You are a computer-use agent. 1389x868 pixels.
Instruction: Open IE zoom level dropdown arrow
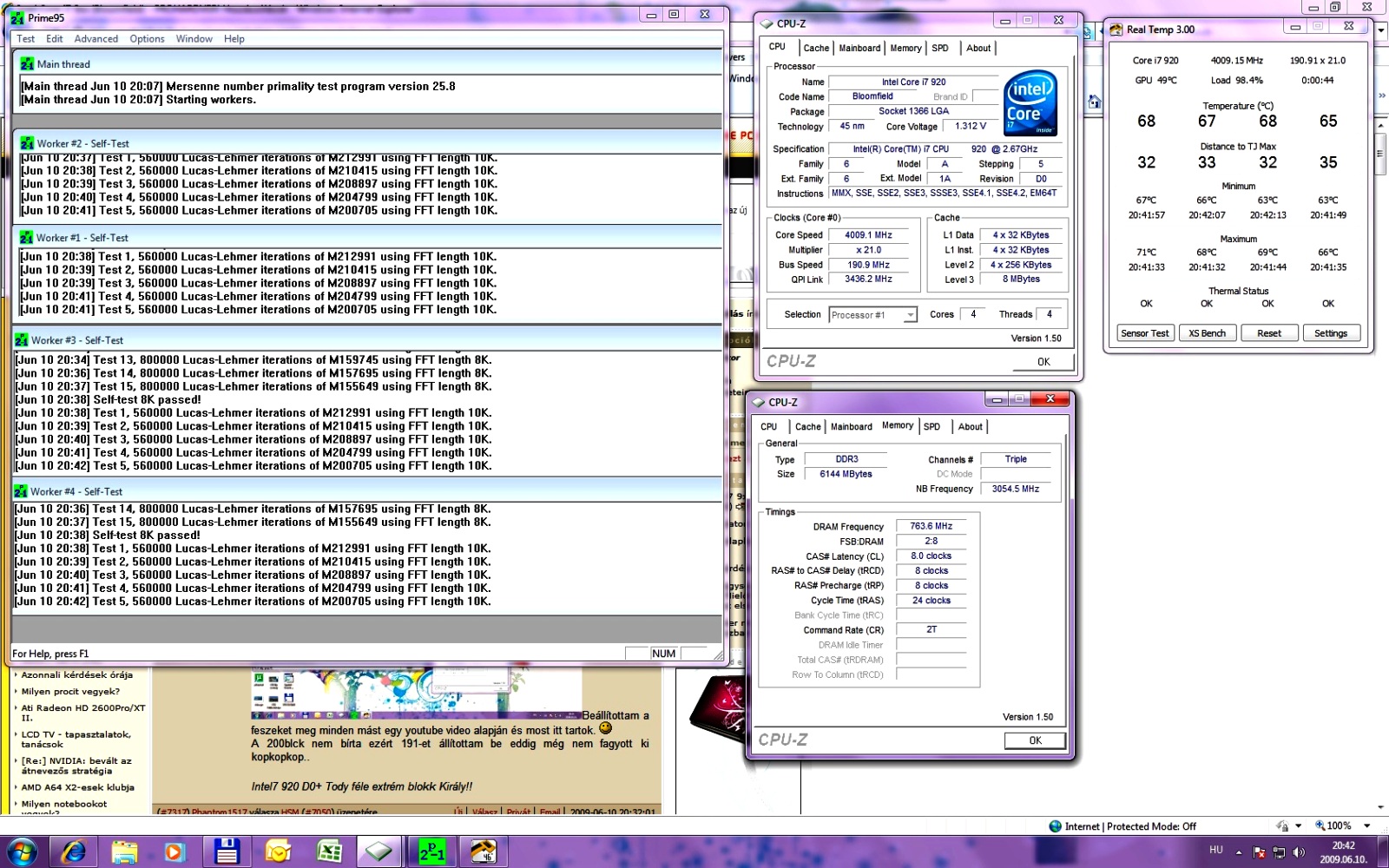pyautogui.click(x=1366, y=826)
